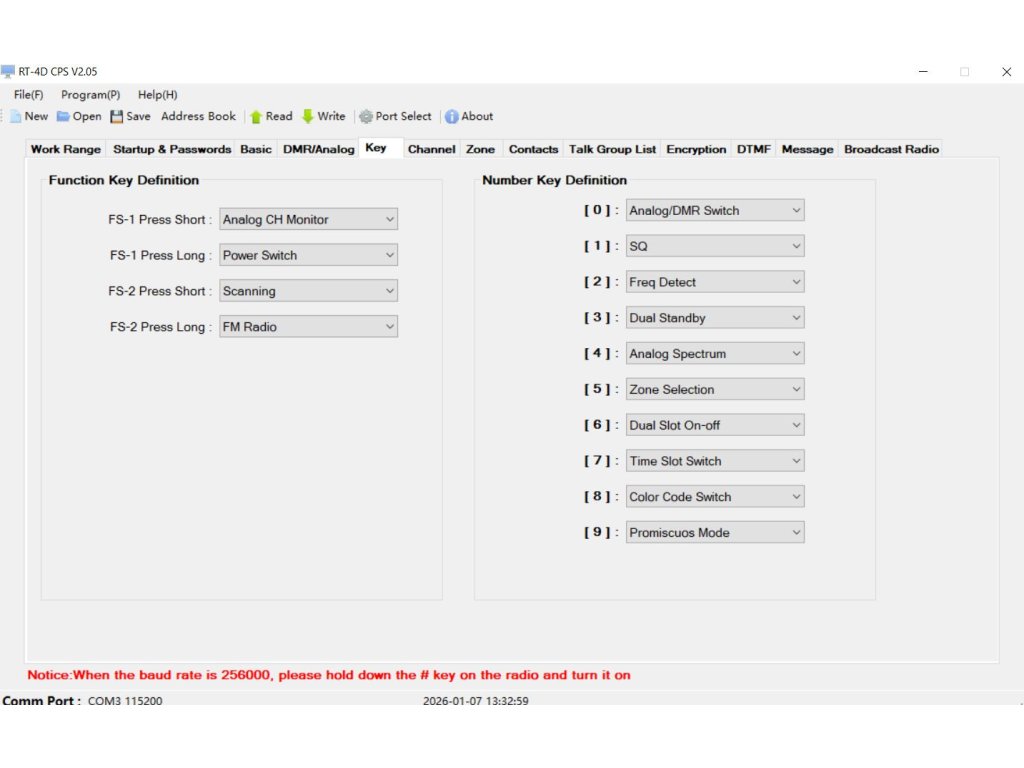Open Port Select gear icon
Viewport: 1024px width, 768px height.
click(366, 116)
